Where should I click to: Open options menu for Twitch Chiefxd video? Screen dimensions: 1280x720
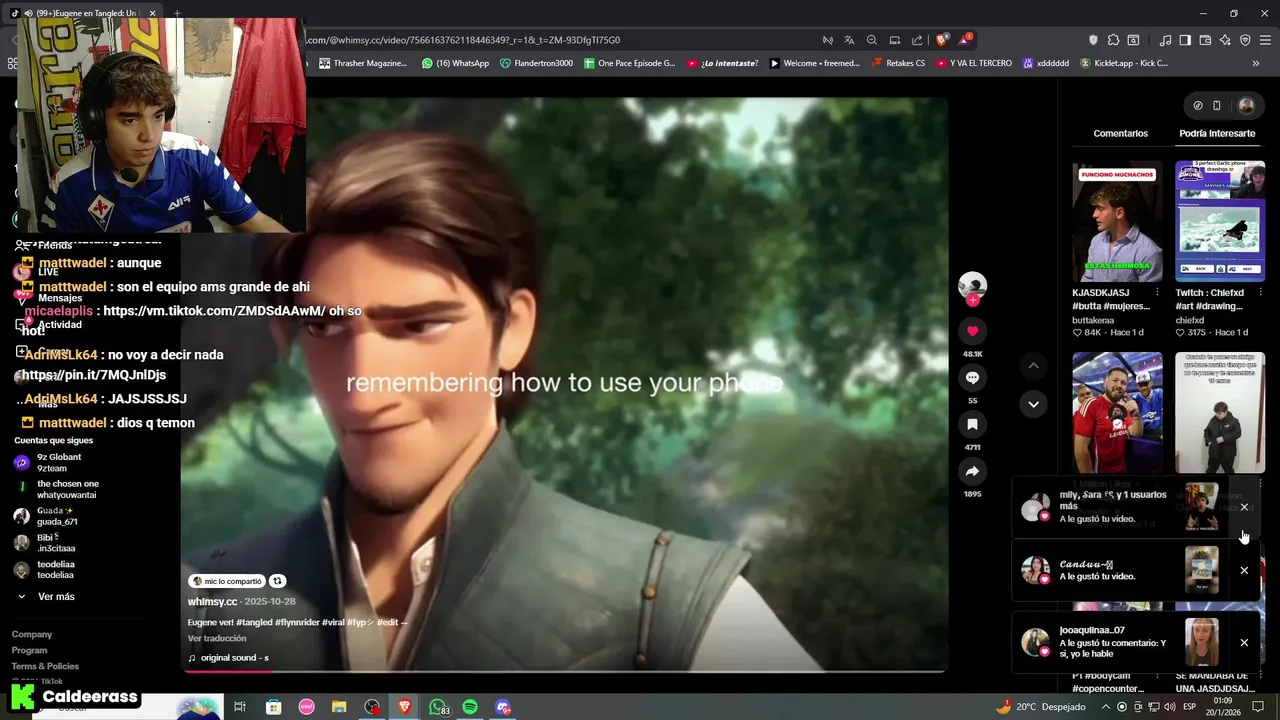click(x=1259, y=293)
